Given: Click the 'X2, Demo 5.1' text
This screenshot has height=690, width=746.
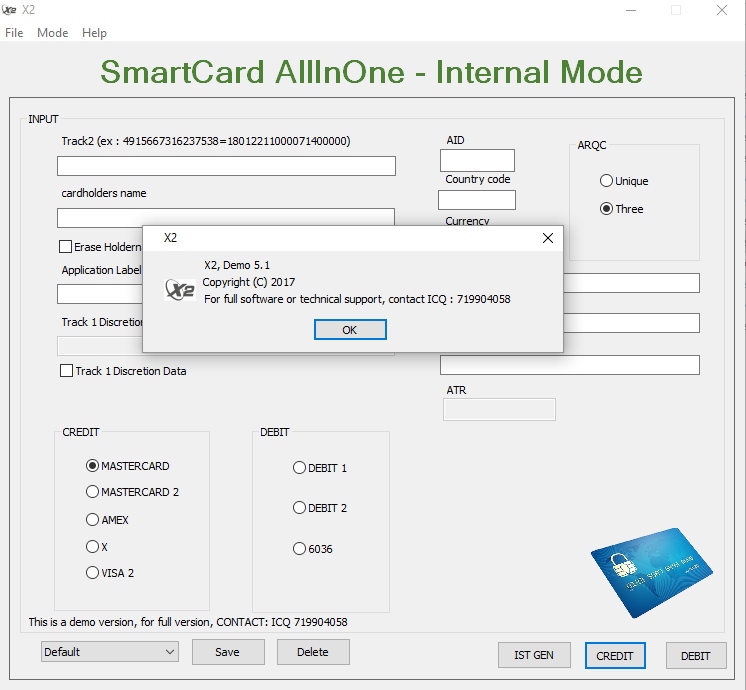Looking at the screenshot, I should coord(237,265).
